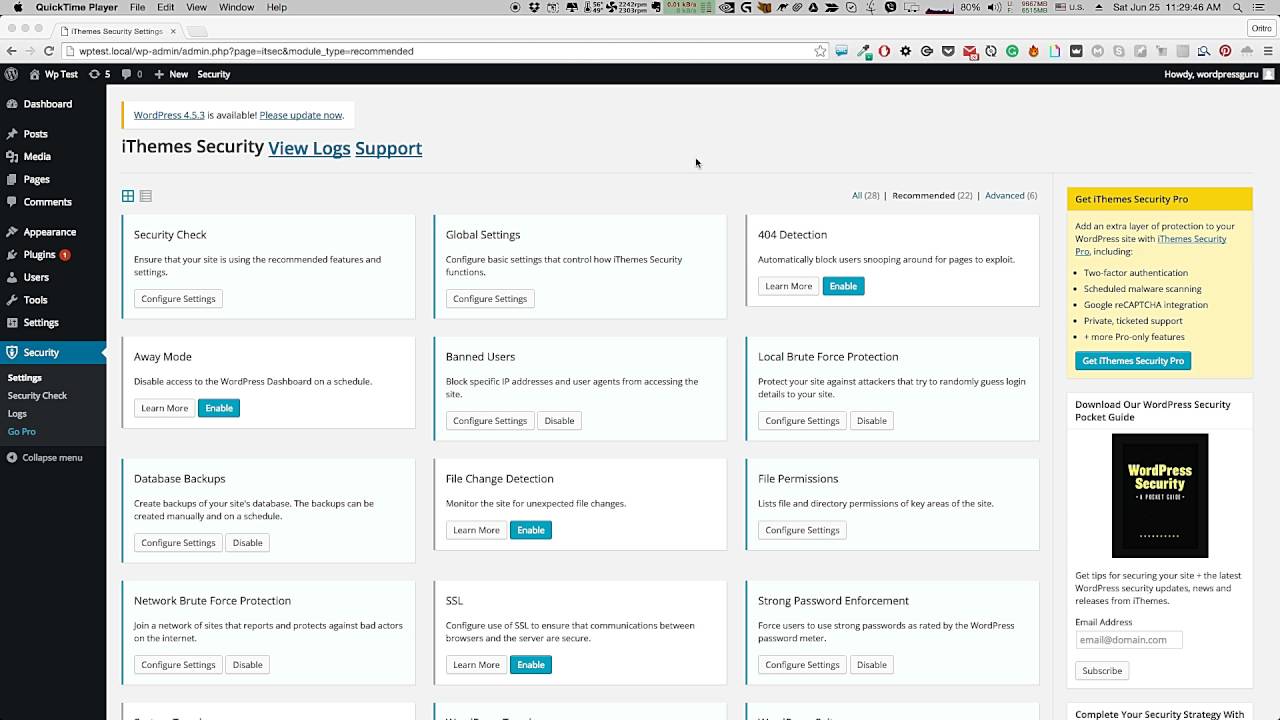Open the View Logs link

point(309,148)
